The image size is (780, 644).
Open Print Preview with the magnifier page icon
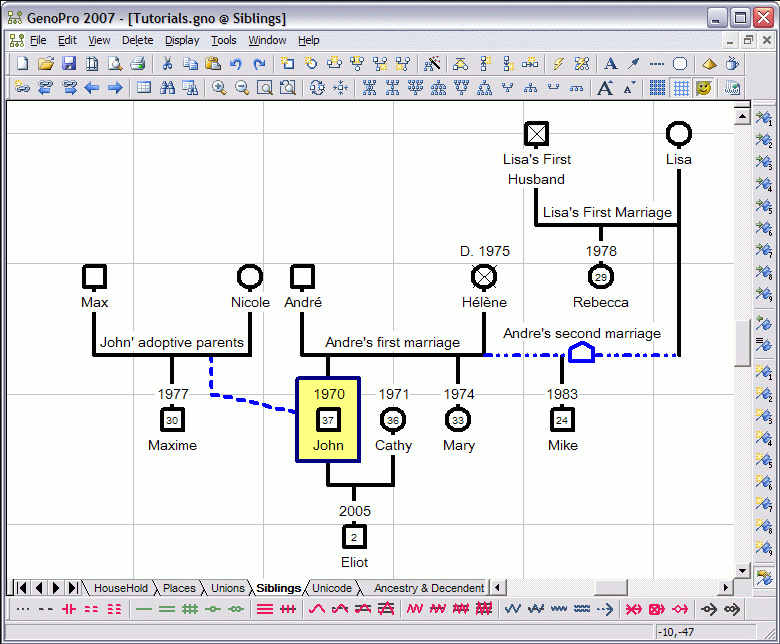click(x=115, y=64)
